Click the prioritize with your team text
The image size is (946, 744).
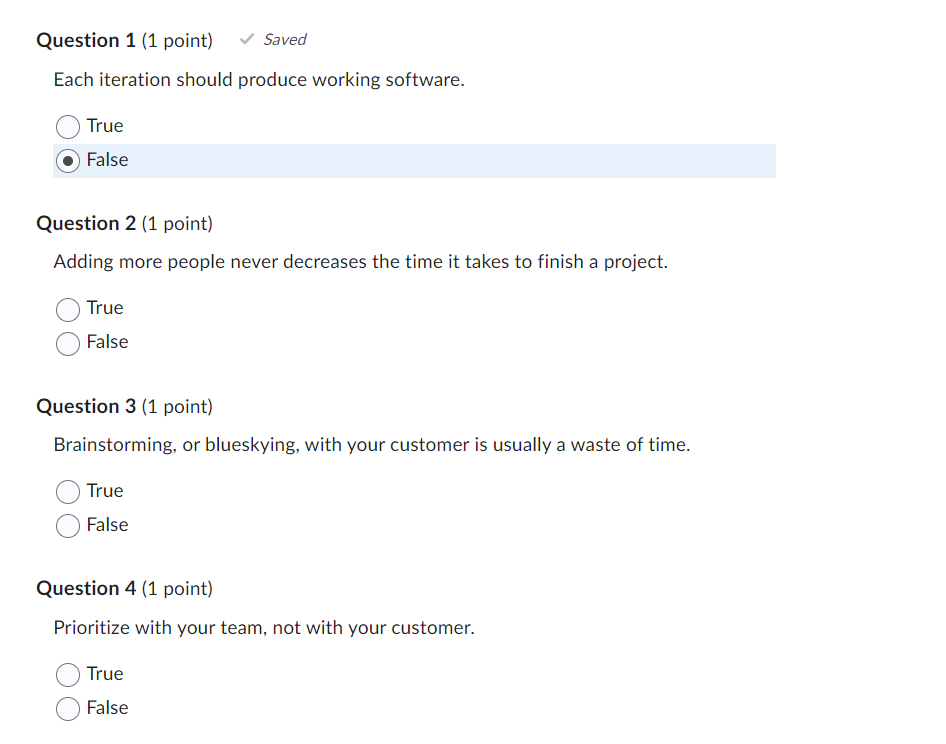(x=263, y=627)
